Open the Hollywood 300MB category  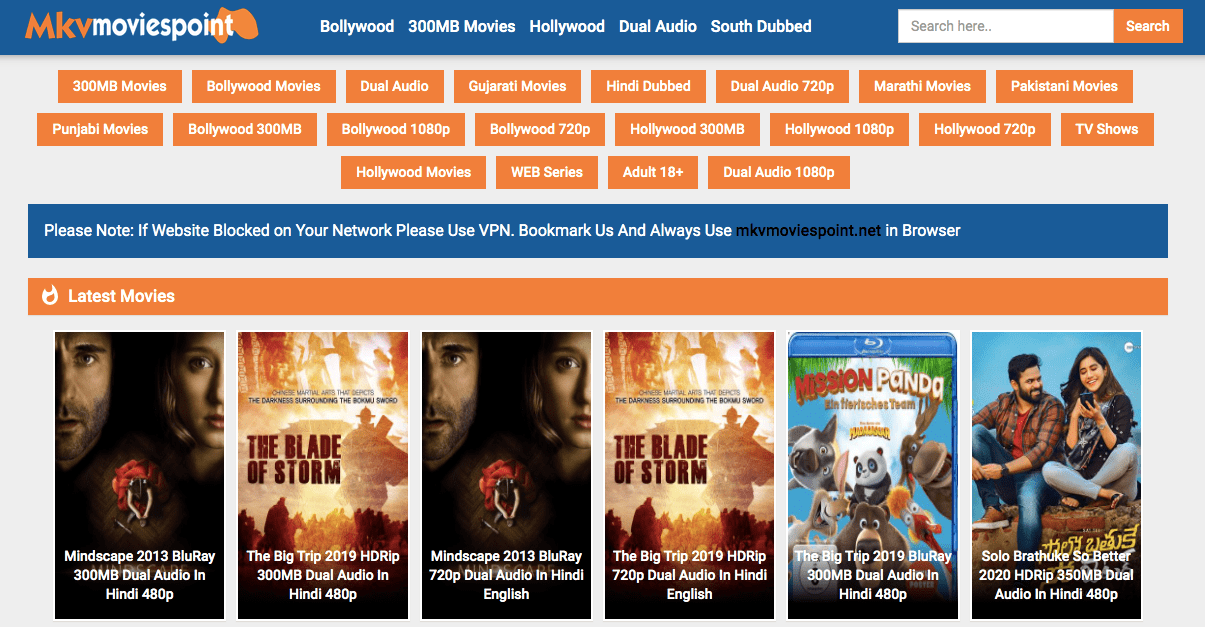687,129
